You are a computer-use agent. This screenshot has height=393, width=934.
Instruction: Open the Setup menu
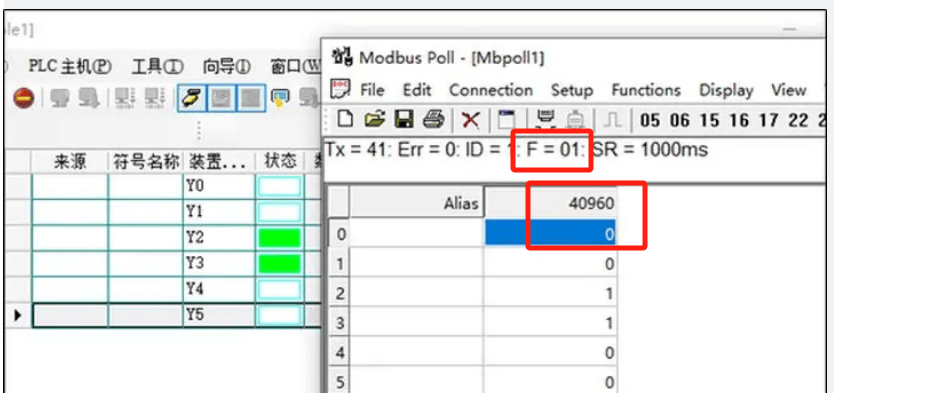[x=572, y=91]
